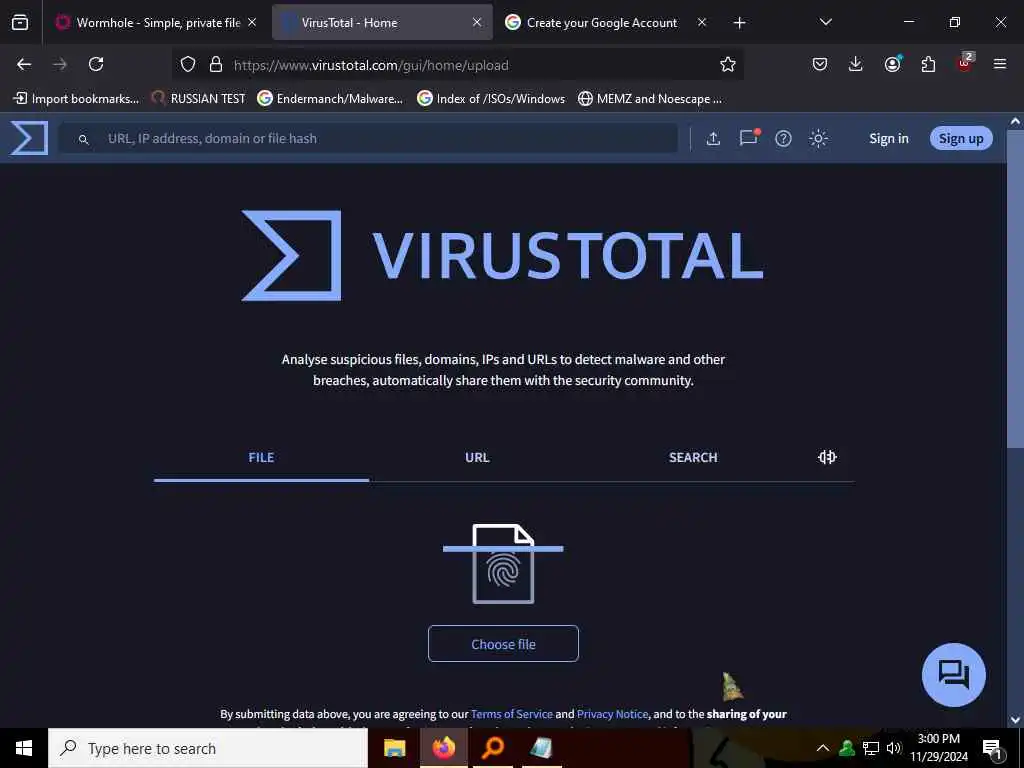Open the Pocket save icon
The height and width of the screenshot is (768, 1024).
(x=820, y=64)
